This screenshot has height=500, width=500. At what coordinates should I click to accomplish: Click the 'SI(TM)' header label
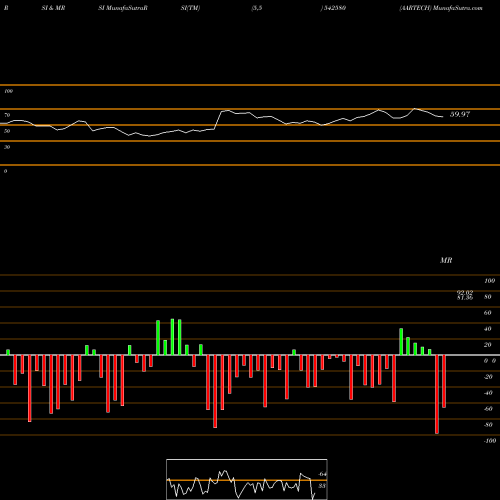(190, 8)
